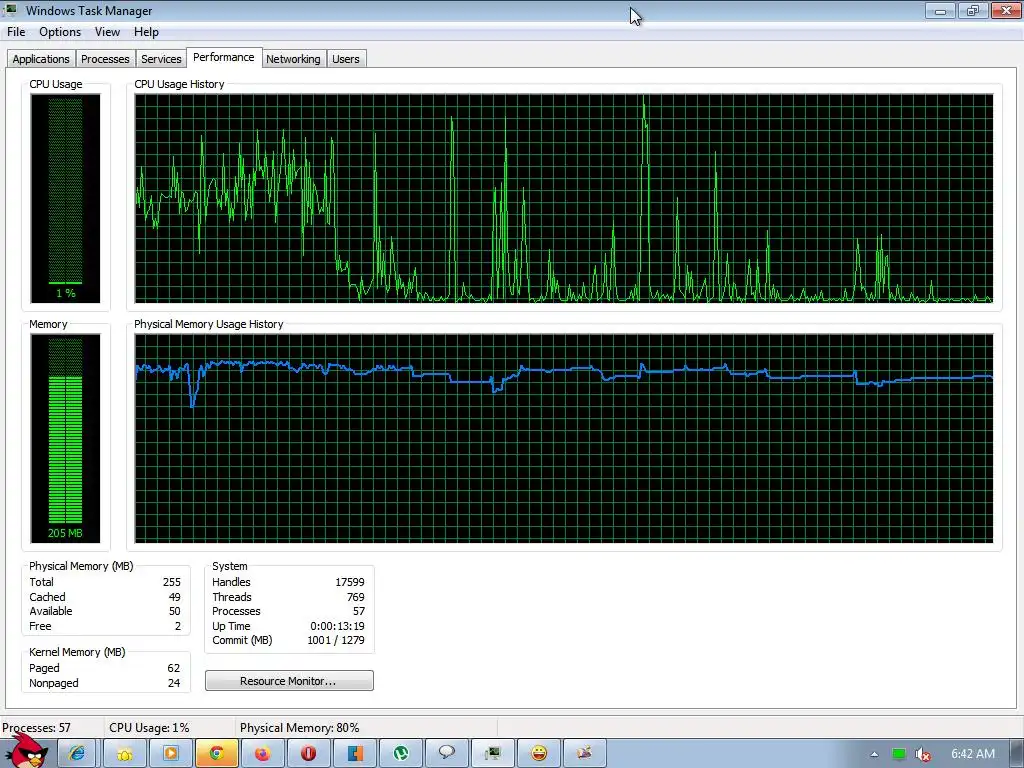Click status bar text Processes: 57
This screenshot has height=768, width=1024.
(x=37, y=728)
